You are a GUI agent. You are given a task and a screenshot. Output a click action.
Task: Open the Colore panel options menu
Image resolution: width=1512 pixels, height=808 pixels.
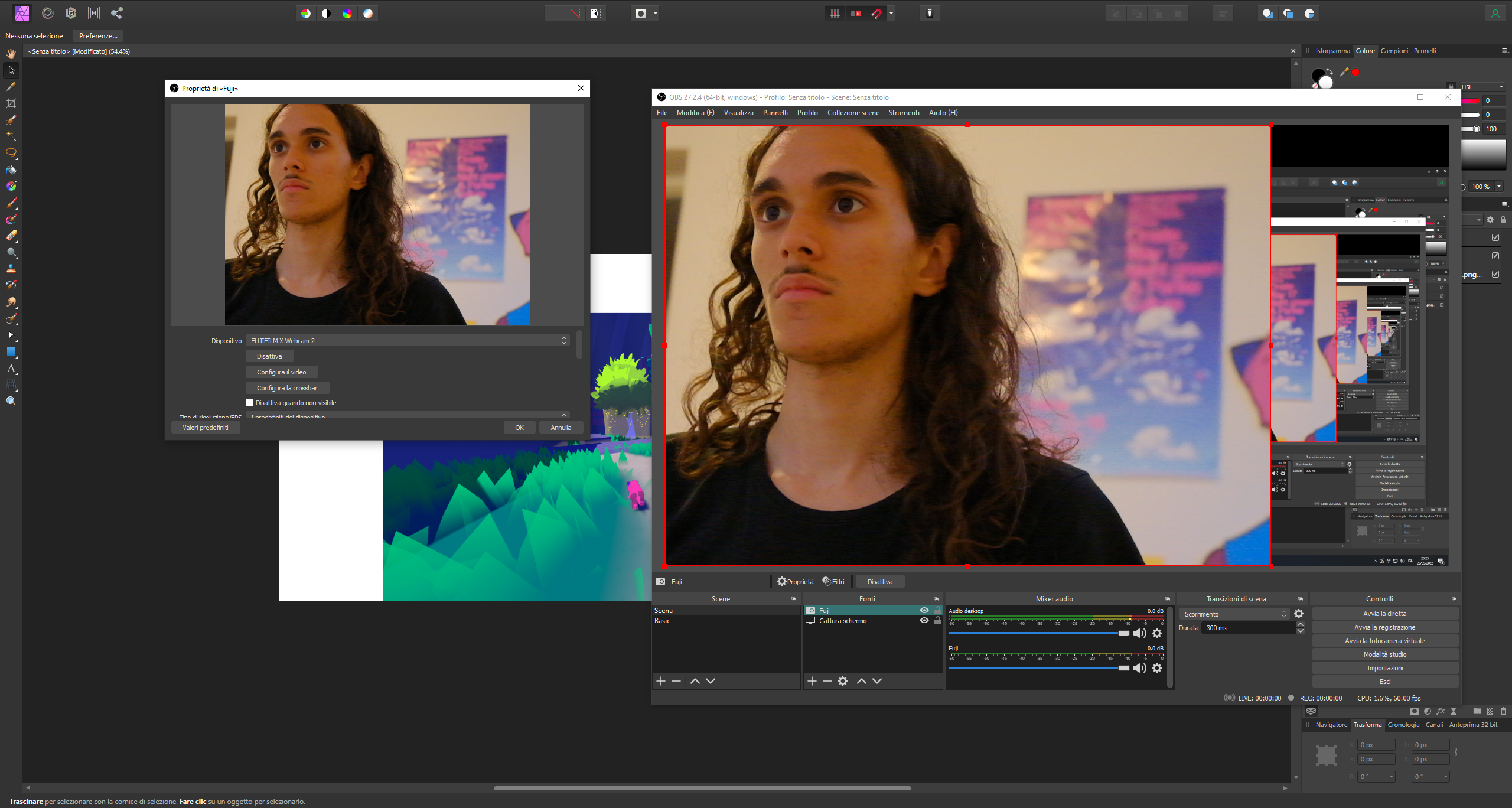click(x=1504, y=51)
